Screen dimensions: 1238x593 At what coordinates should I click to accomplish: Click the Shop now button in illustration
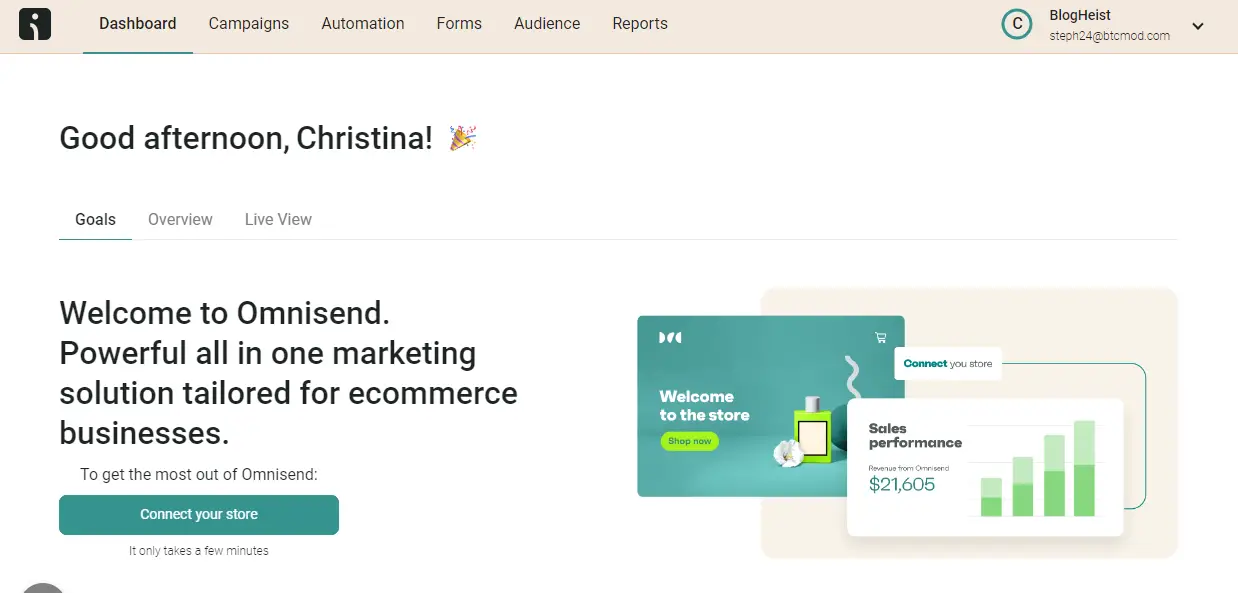(x=690, y=441)
